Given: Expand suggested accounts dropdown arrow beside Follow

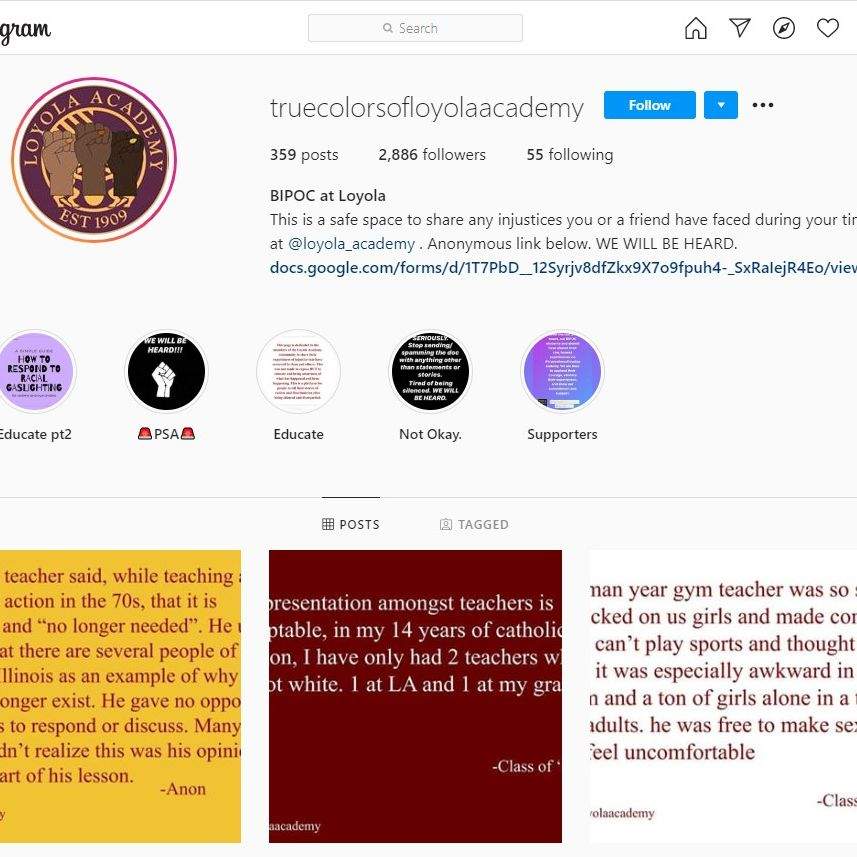Looking at the screenshot, I should pyautogui.click(x=720, y=105).
